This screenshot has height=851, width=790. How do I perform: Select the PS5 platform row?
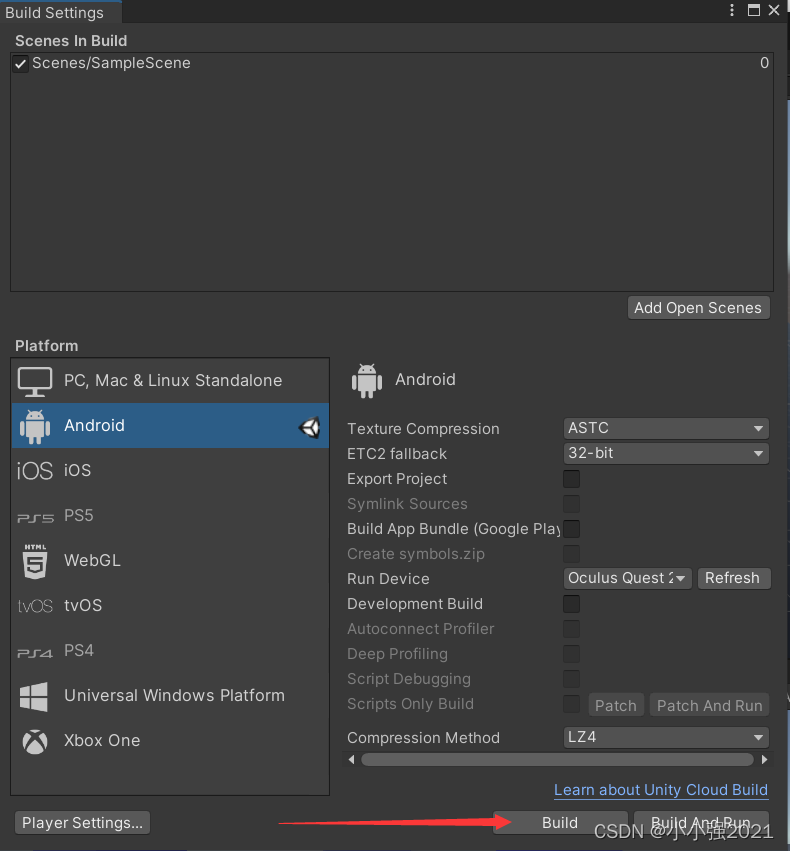[170, 516]
